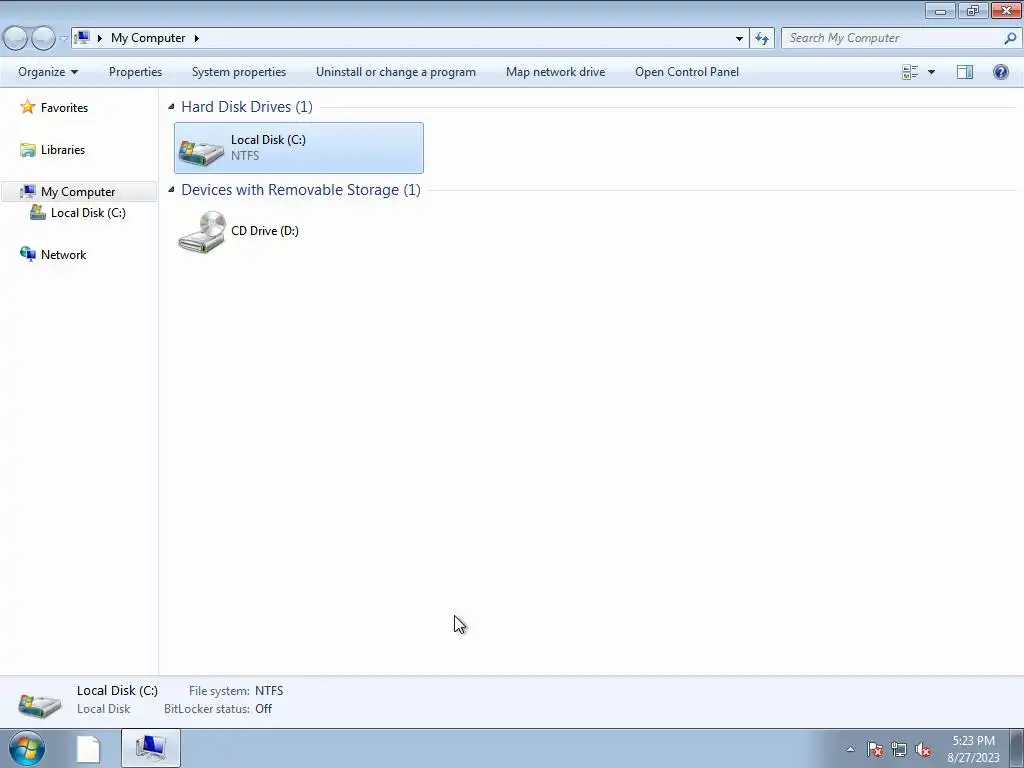Image resolution: width=1024 pixels, height=768 pixels.
Task: Minimize the My Computer window
Action: click(940, 10)
